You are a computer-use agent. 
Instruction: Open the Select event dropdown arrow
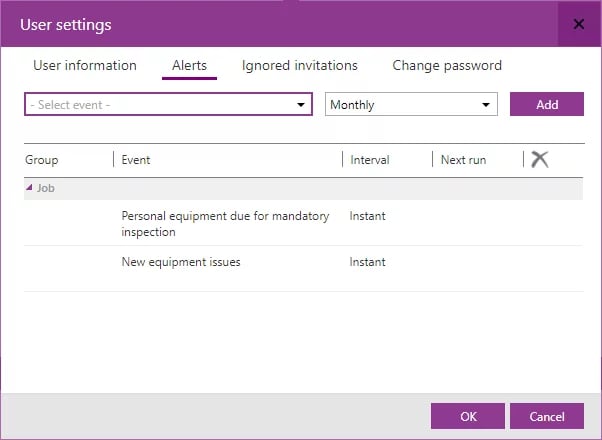[x=301, y=104]
